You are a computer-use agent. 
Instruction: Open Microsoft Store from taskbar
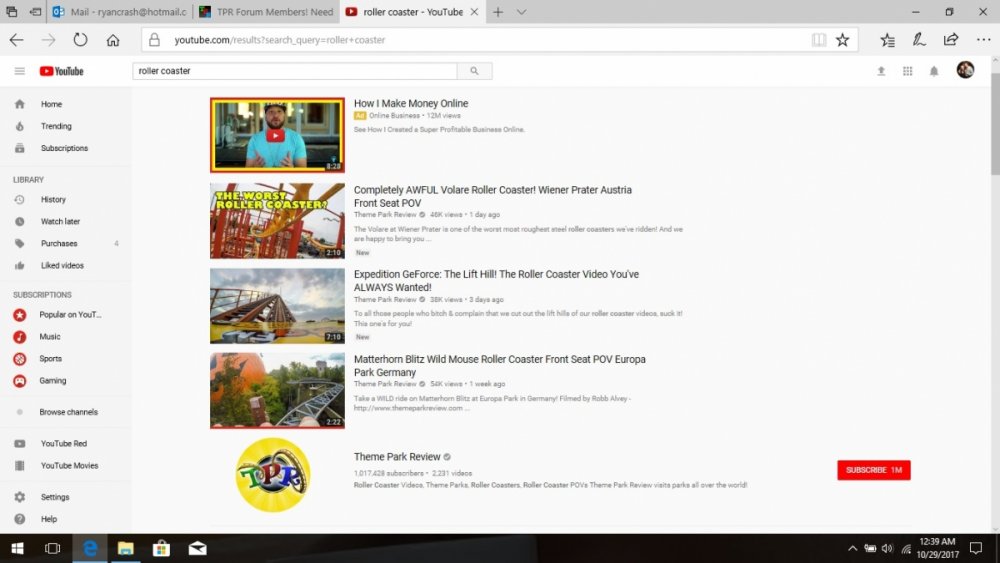click(161, 548)
